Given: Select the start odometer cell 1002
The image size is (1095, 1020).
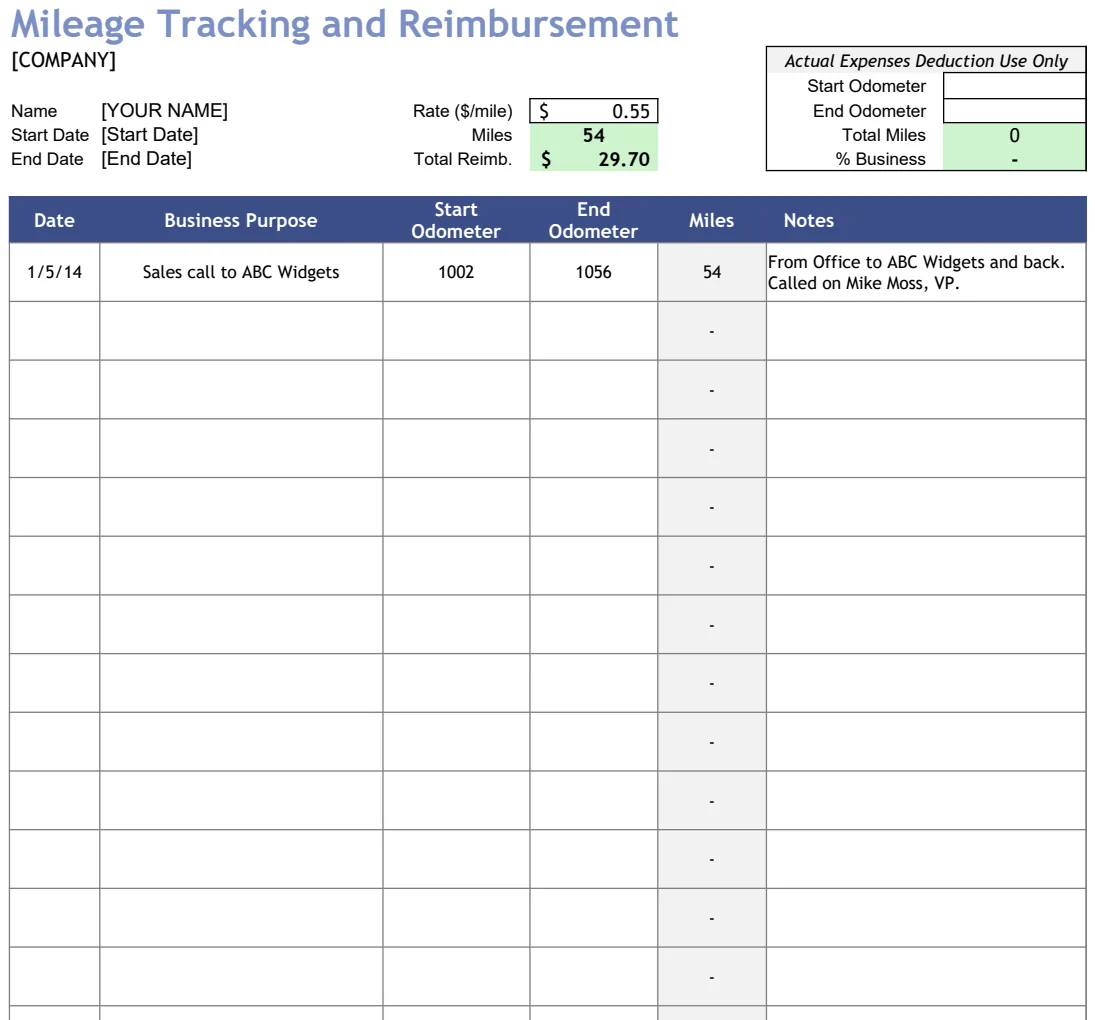Looking at the screenshot, I should (456, 272).
